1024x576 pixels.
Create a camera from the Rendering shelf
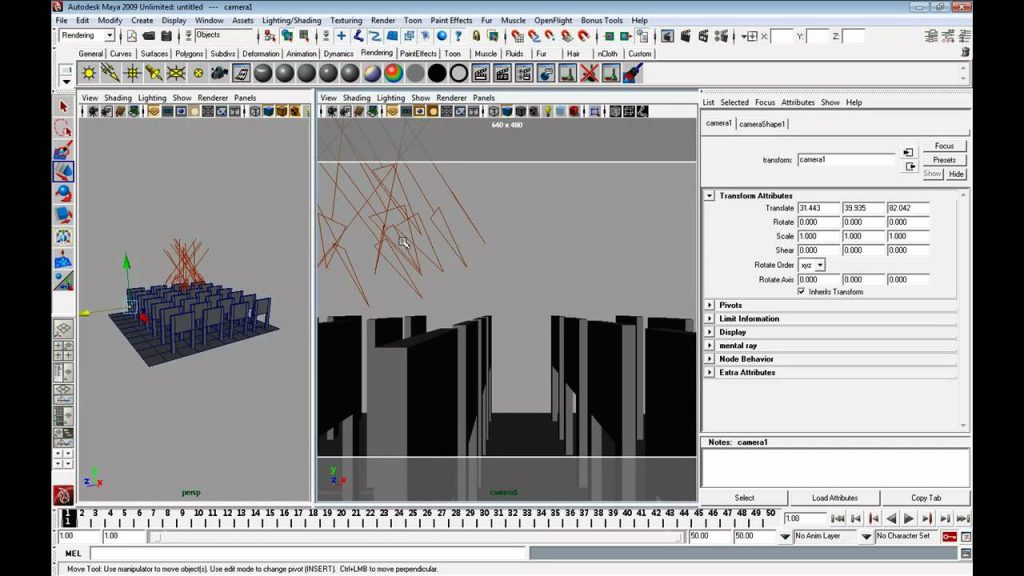click(219, 73)
